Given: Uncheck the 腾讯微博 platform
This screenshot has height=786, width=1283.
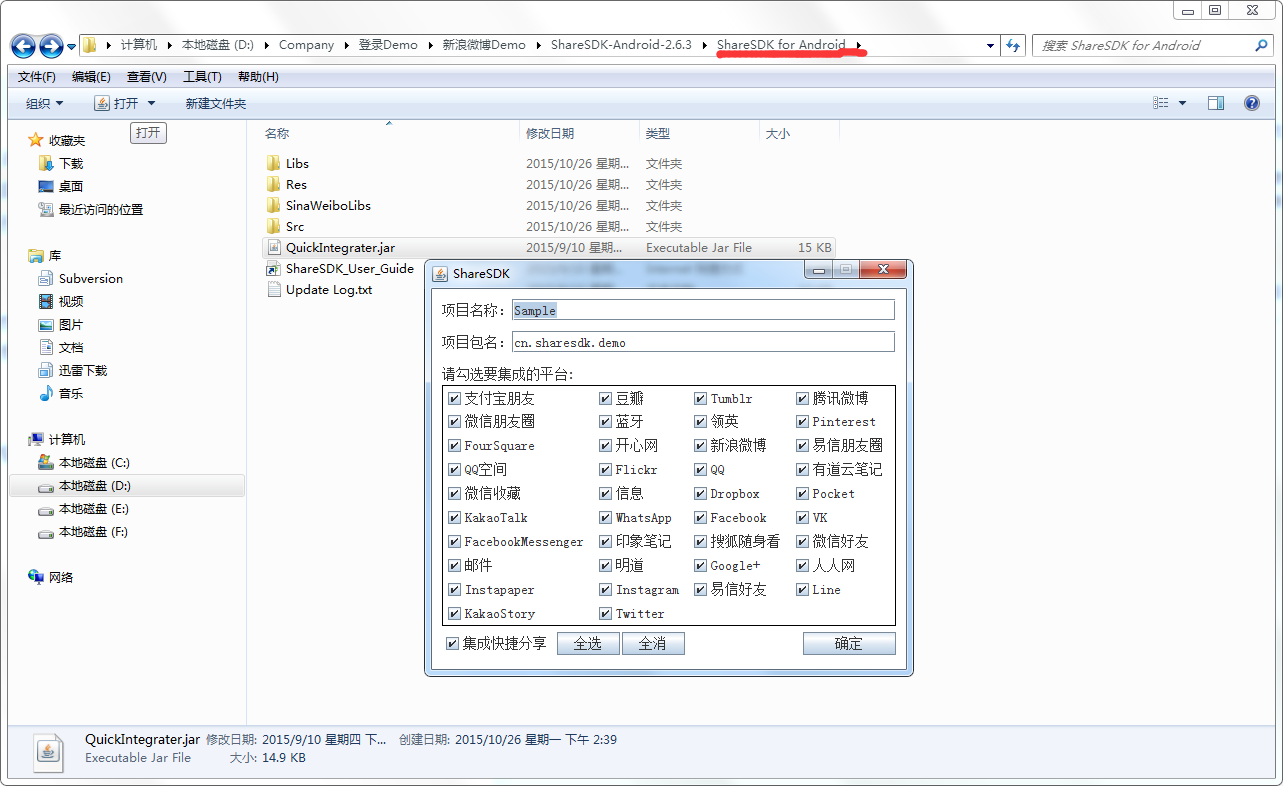Looking at the screenshot, I should (803, 398).
